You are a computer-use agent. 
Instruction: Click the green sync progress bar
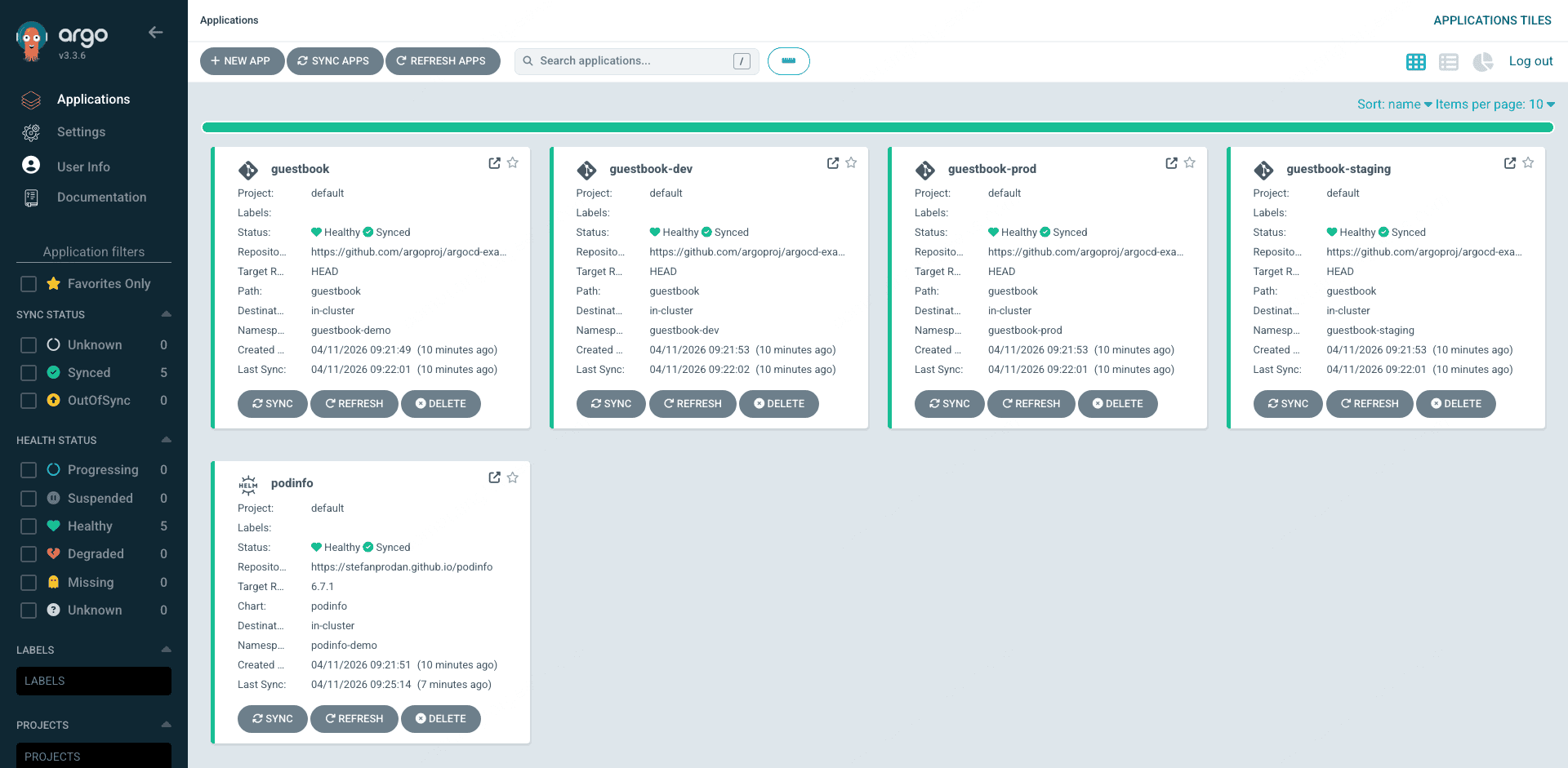[x=878, y=127]
